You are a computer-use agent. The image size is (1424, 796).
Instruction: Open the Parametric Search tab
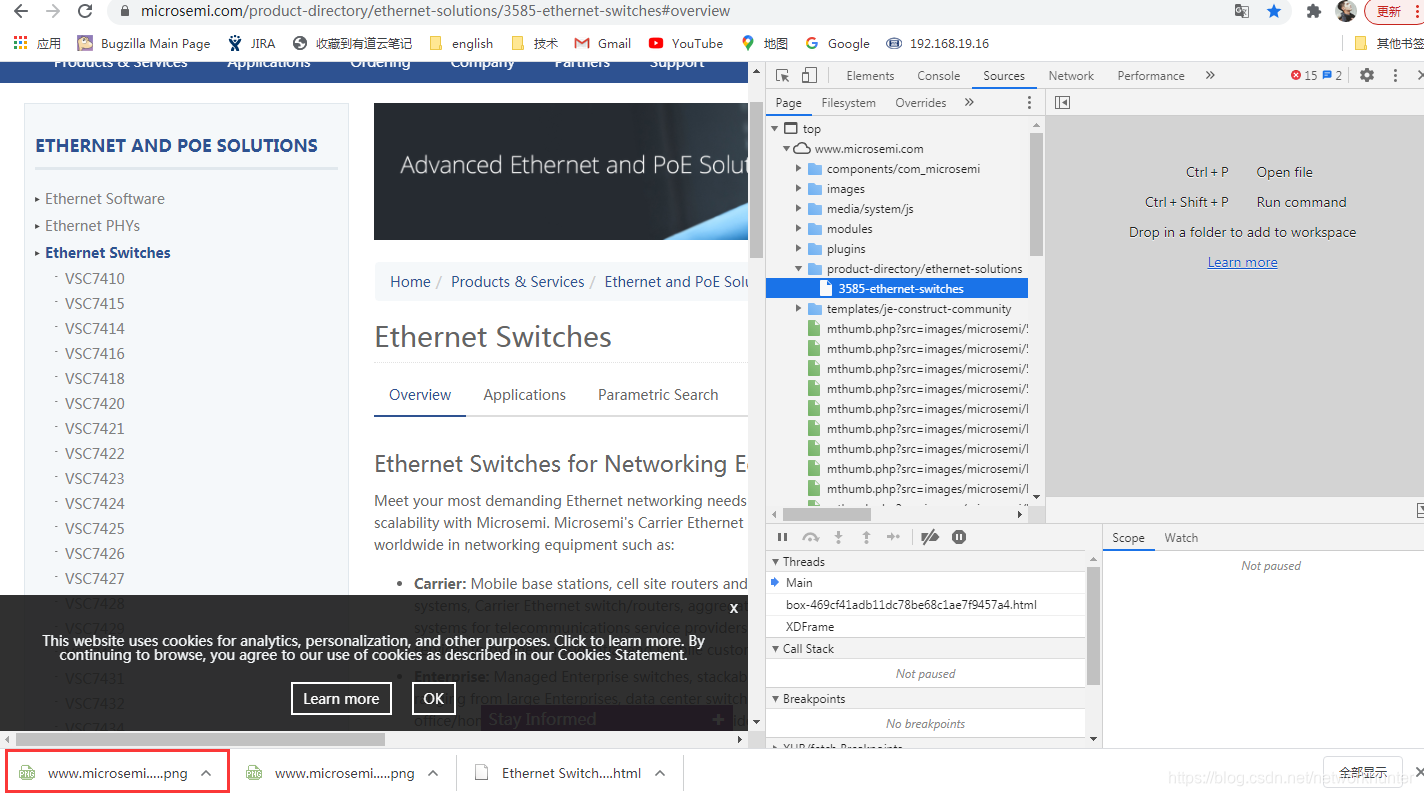click(x=658, y=395)
